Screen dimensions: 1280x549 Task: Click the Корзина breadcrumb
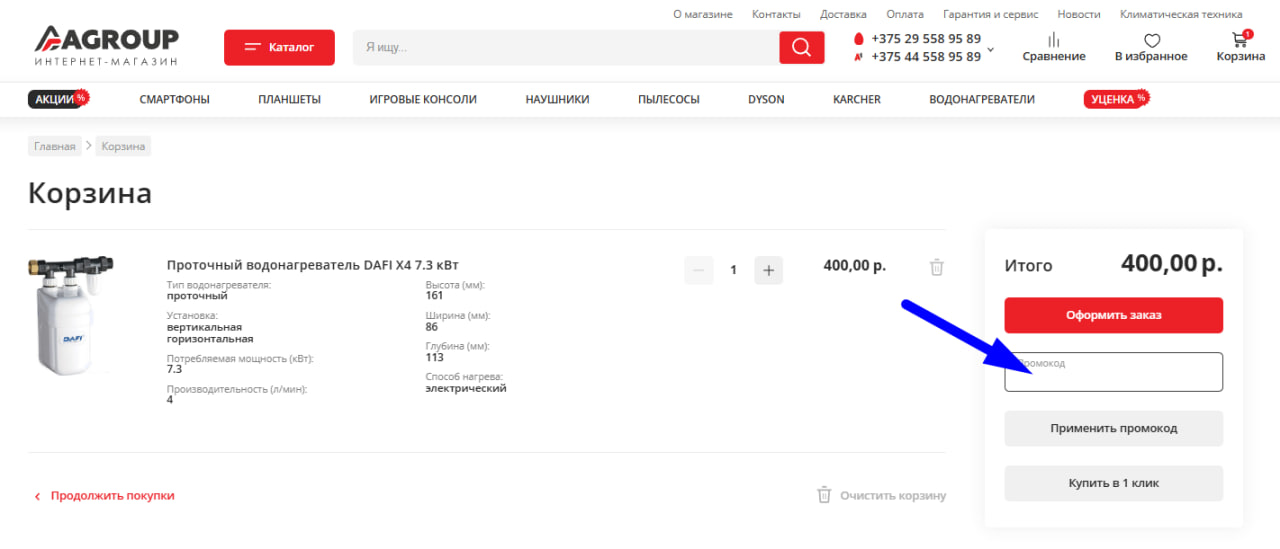(123, 146)
